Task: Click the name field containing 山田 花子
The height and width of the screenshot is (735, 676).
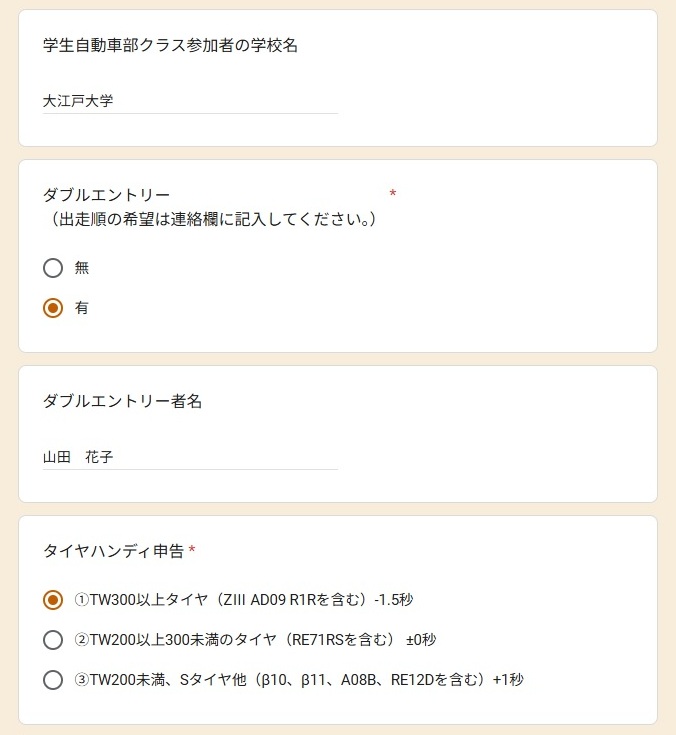Action: [x=190, y=457]
